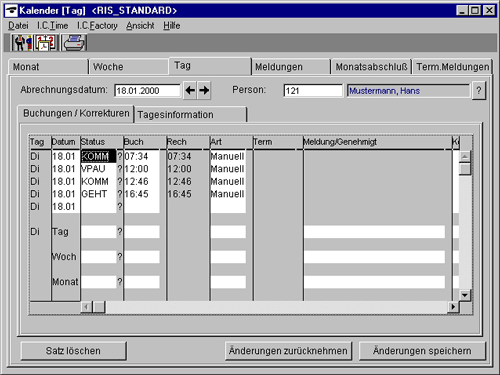This screenshot has height=375, width=500.
Task: Open the Ansicht menu
Action: pyautogui.click(x=140, y=26)
